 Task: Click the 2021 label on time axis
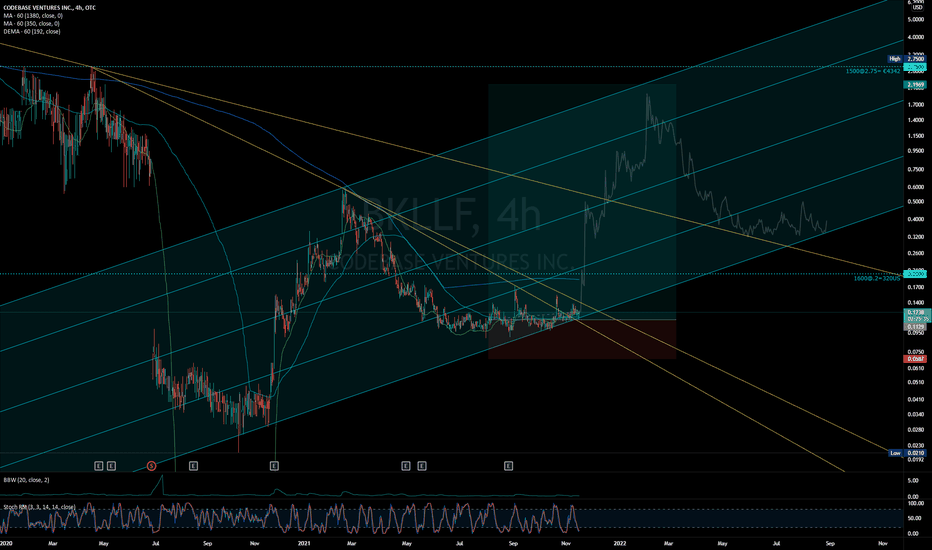[x=304, y=543]
